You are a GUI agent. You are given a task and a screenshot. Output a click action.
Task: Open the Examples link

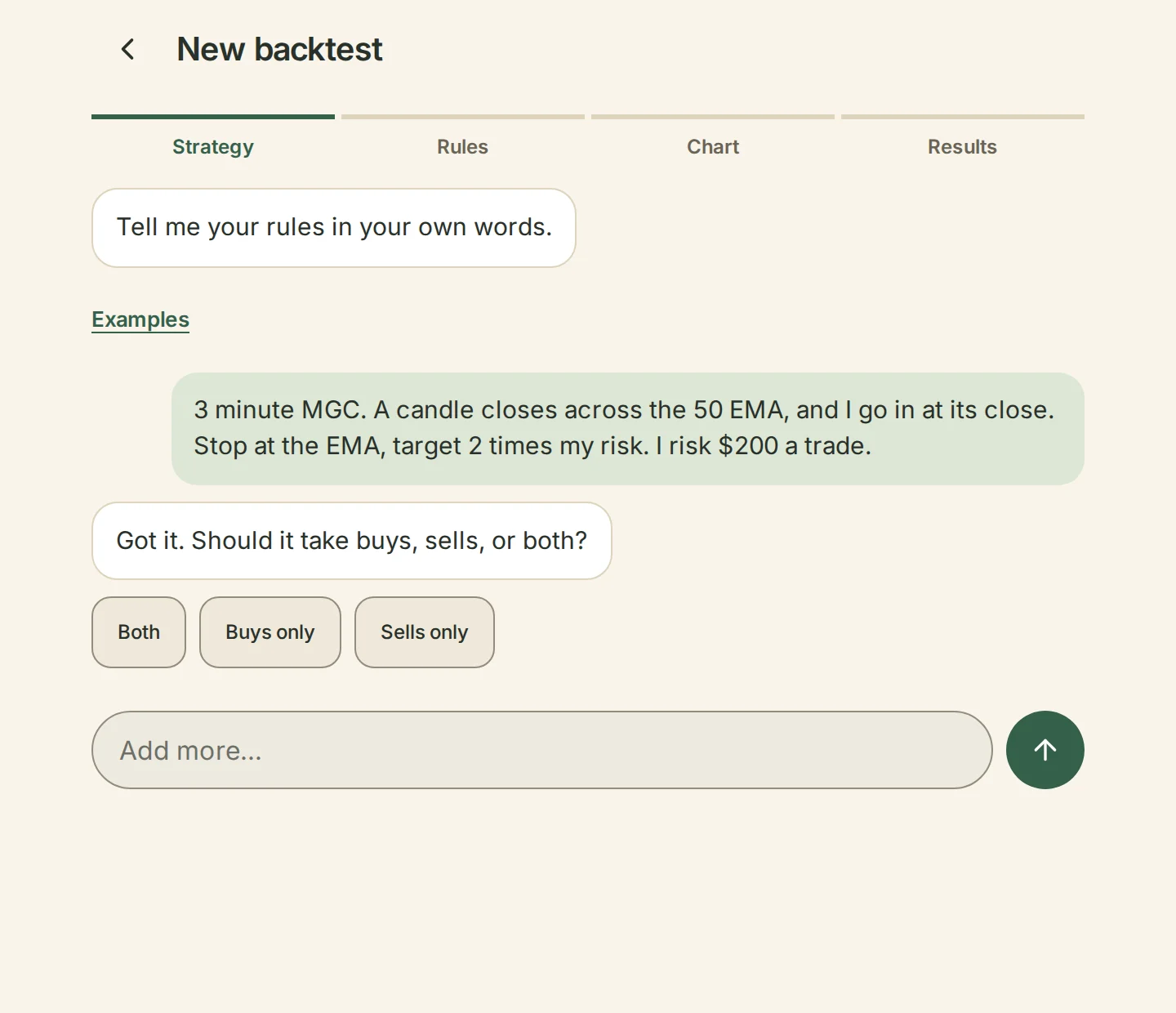pyautogui.click(x=140, y=319)
